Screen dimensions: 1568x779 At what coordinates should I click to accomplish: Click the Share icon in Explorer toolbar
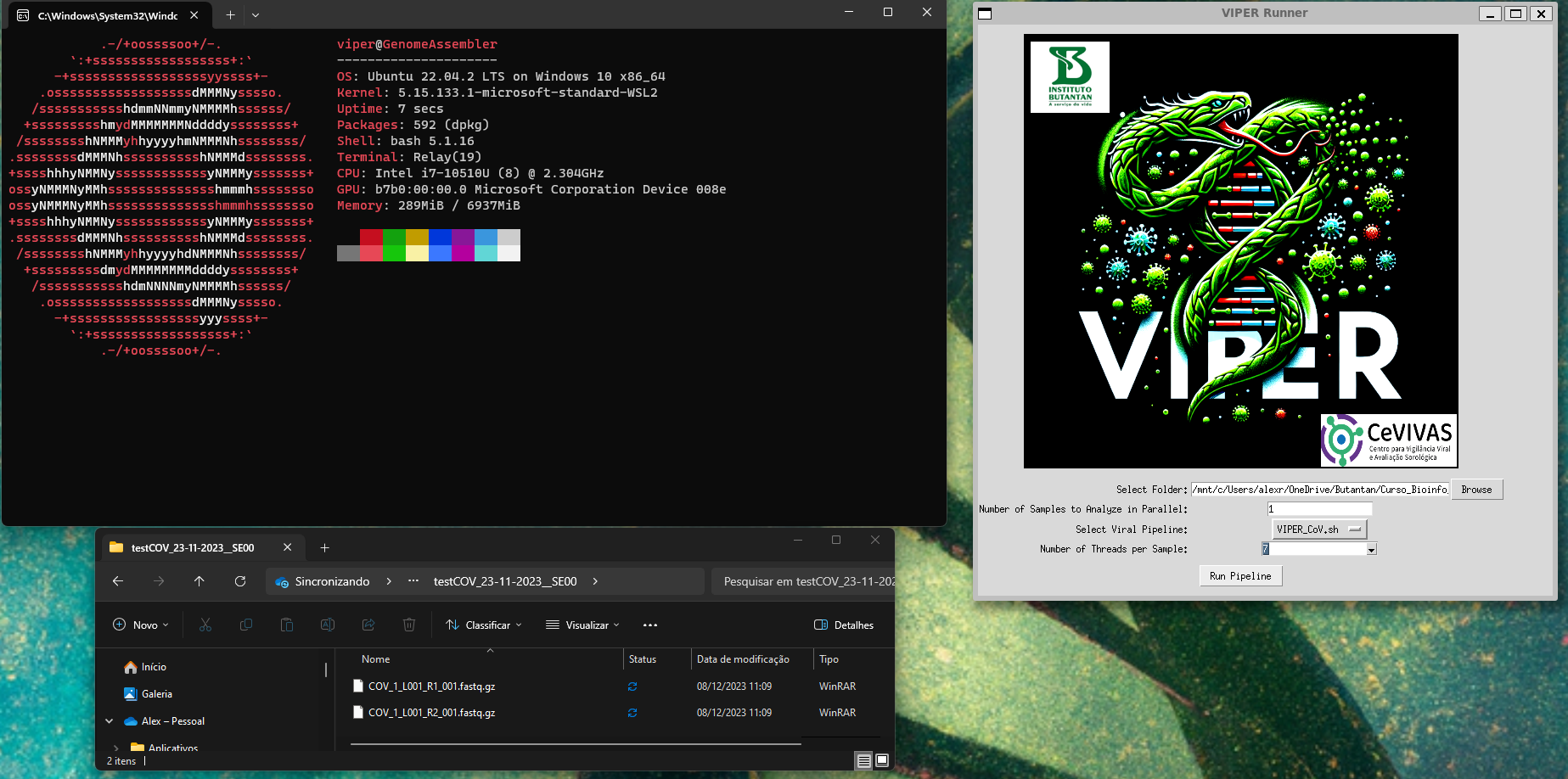click(x=368, y=625)
